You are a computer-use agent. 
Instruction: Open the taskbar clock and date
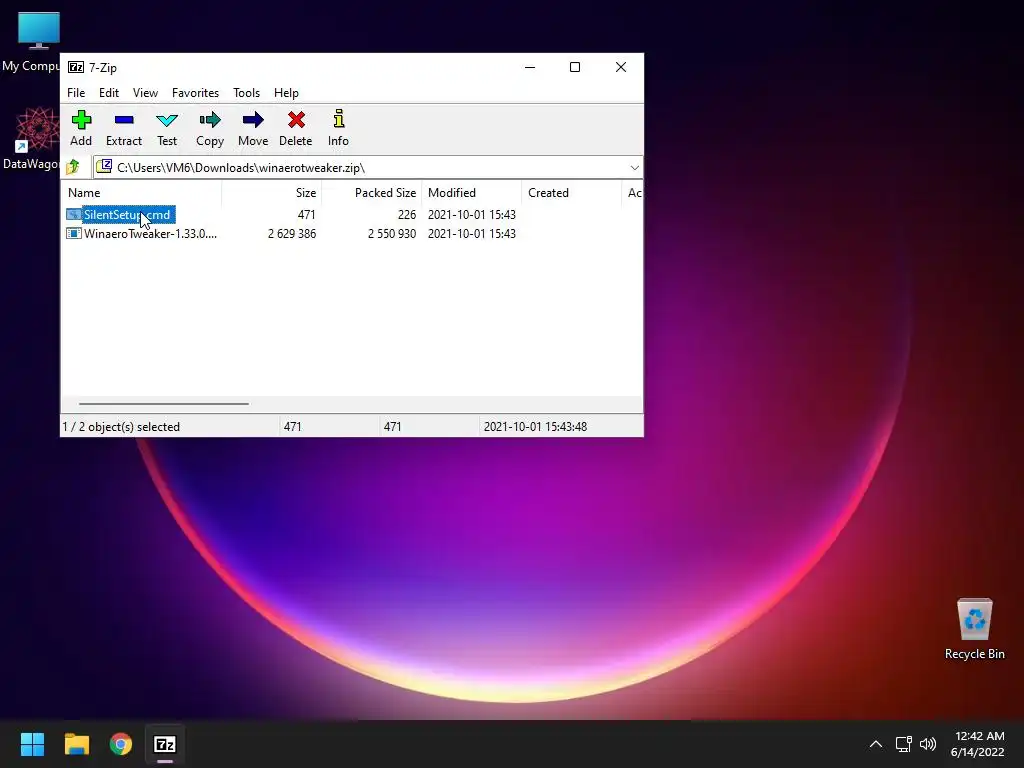point(978,744)
